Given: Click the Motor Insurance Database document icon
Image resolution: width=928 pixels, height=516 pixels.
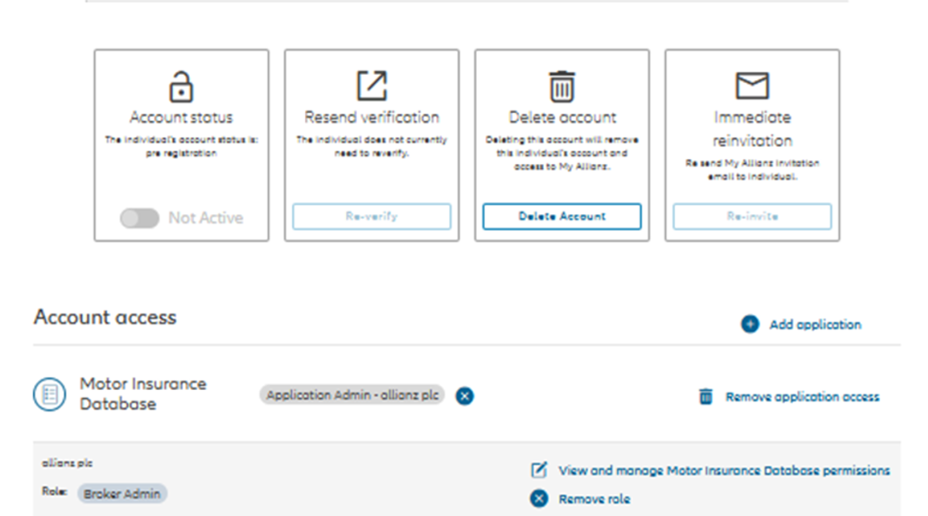Looking at the screenshot, I should (50, 394).
